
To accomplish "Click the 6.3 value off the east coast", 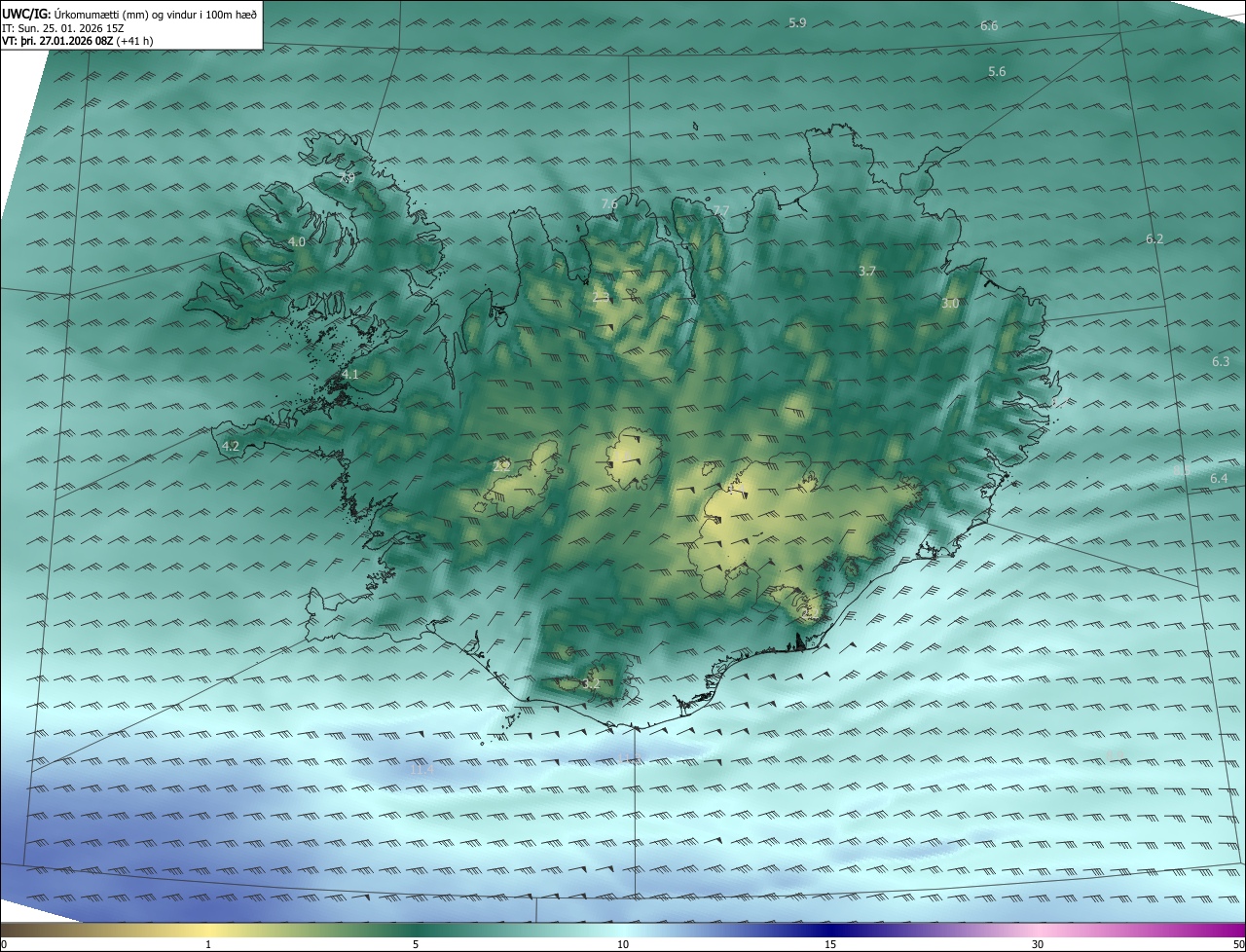I will [1221, 362].
